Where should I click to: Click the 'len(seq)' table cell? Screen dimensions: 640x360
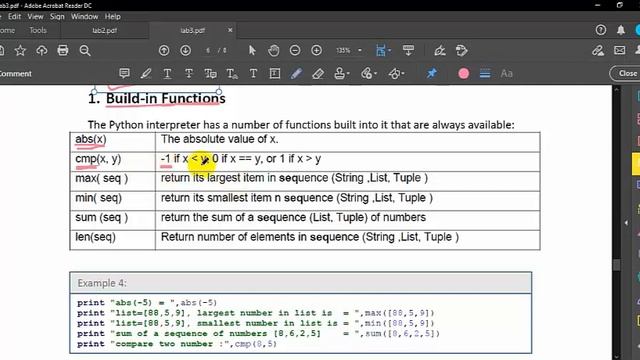[x=113, y=240]
